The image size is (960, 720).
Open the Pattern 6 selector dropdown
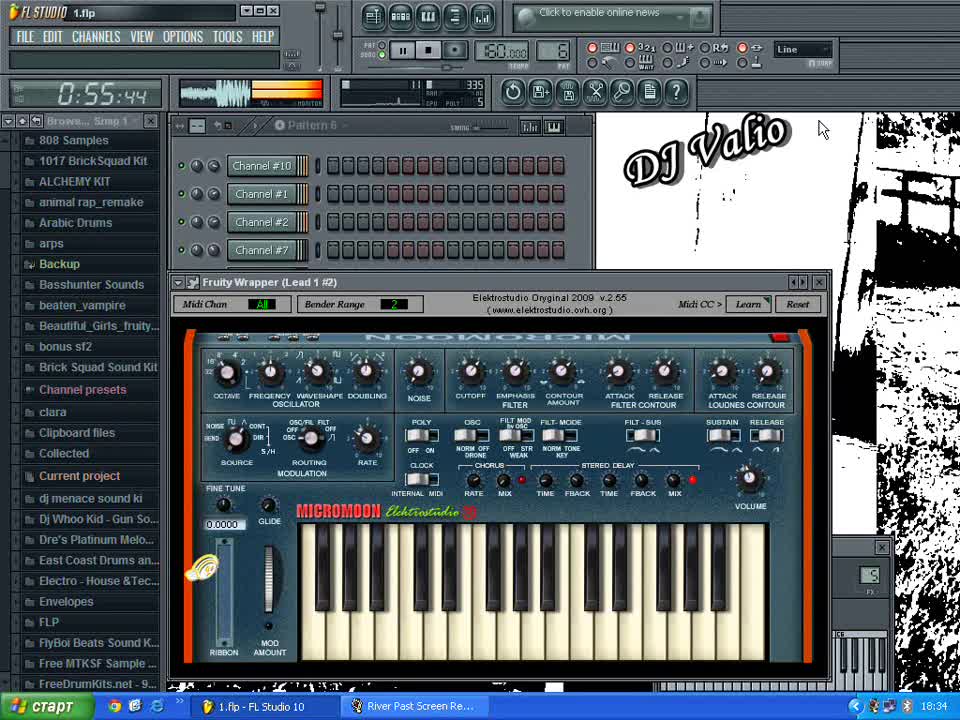tap(312, 126)
